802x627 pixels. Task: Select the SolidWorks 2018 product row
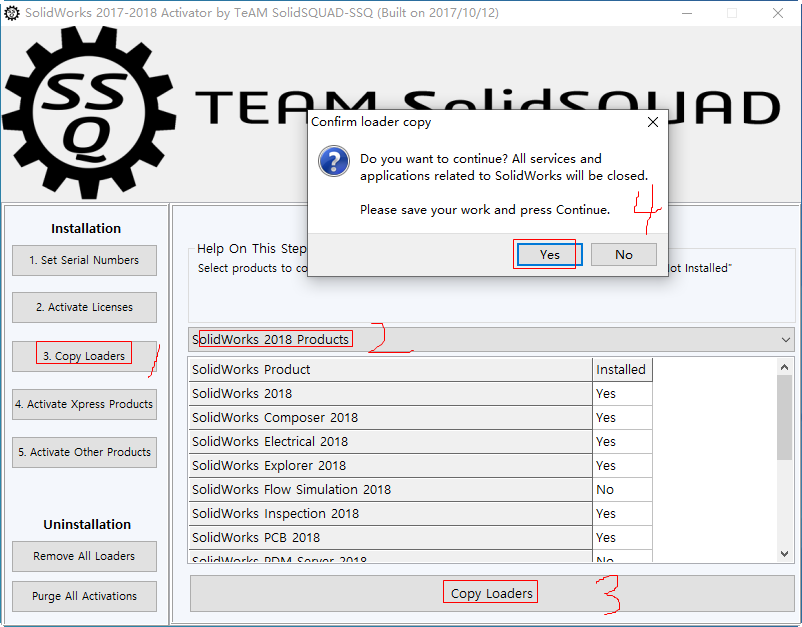420,394
